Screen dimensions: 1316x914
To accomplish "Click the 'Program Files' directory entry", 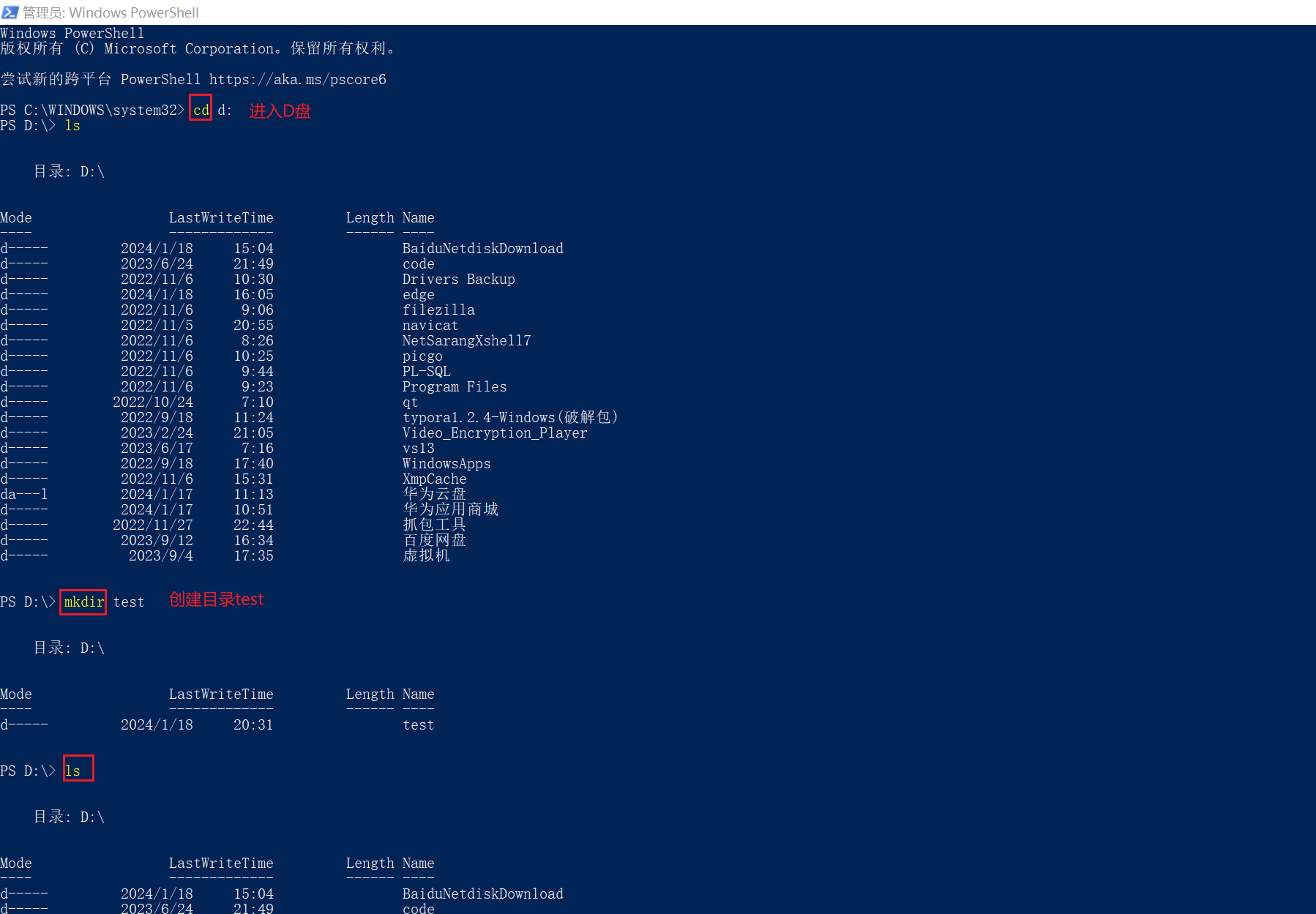I will click(455, 386).
